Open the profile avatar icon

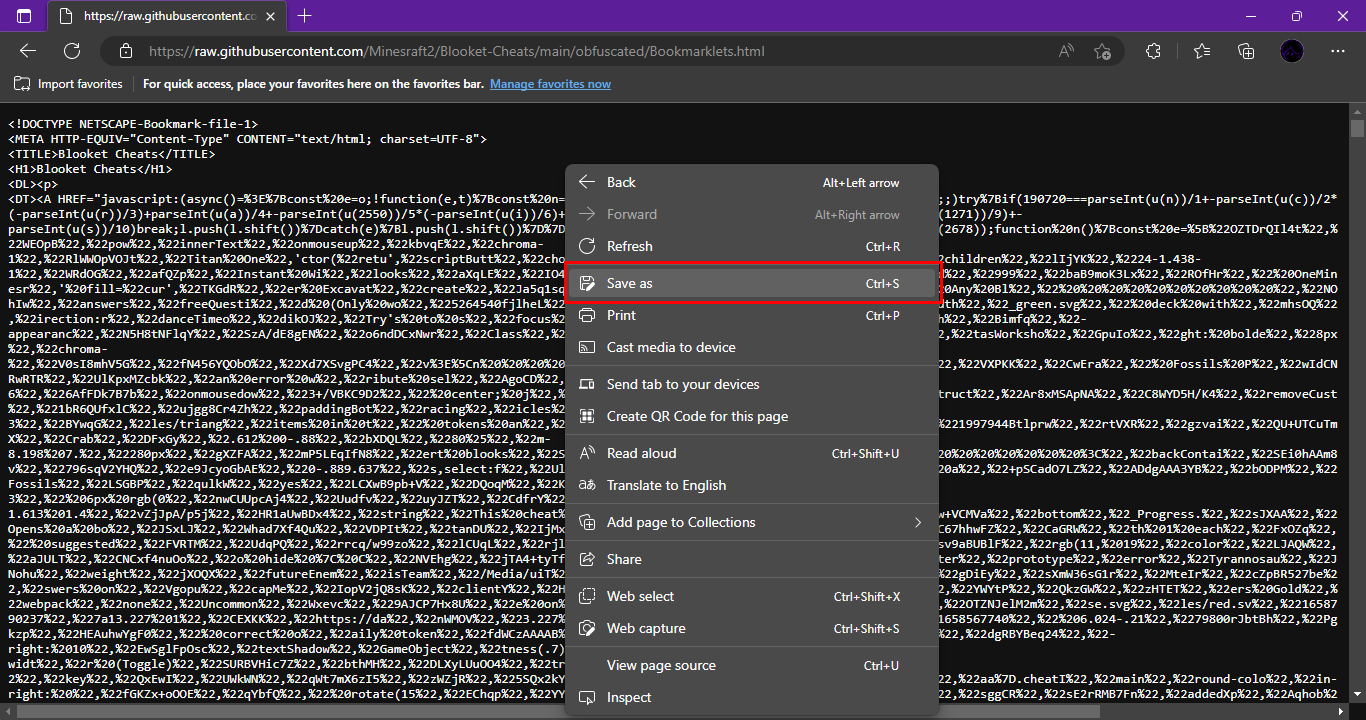coord(1292,51)
